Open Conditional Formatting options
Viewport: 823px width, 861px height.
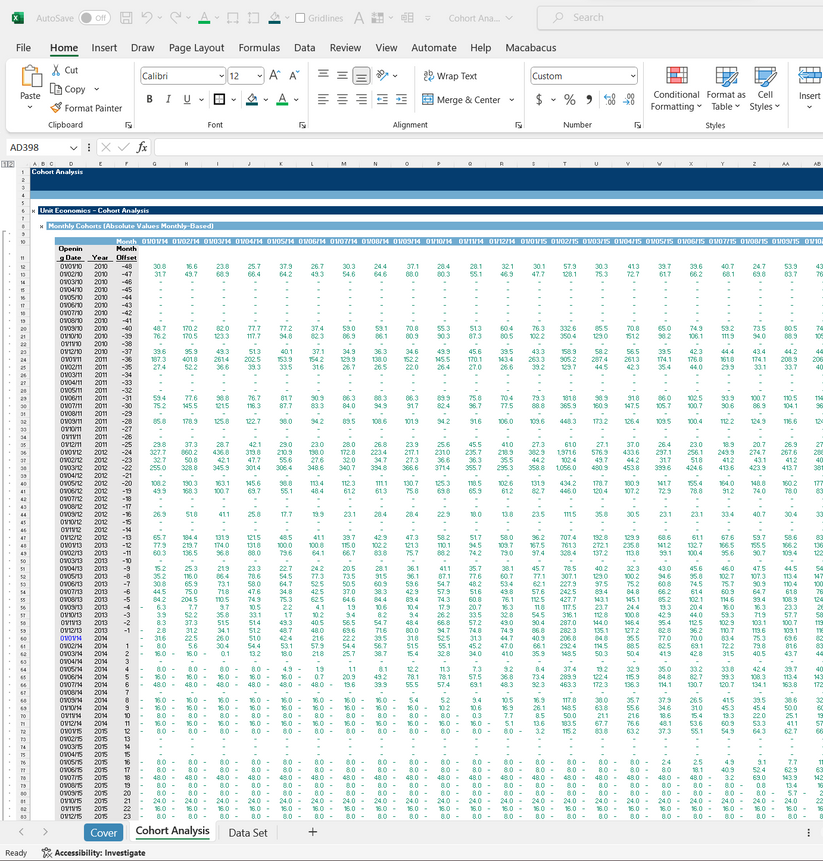pos(676,88)
